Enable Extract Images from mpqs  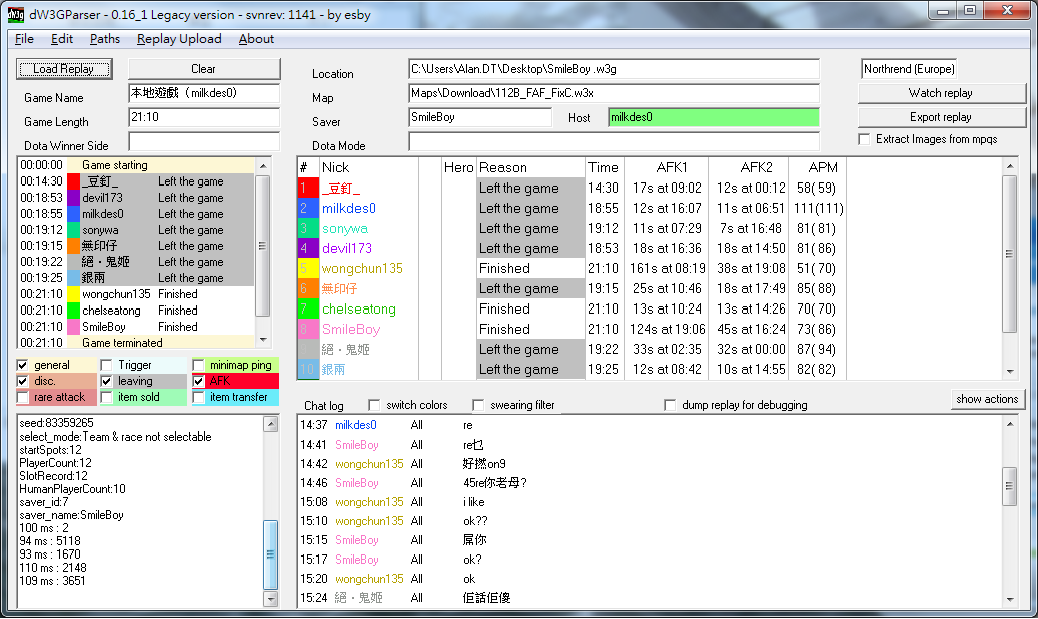click(x=865, y=139)
